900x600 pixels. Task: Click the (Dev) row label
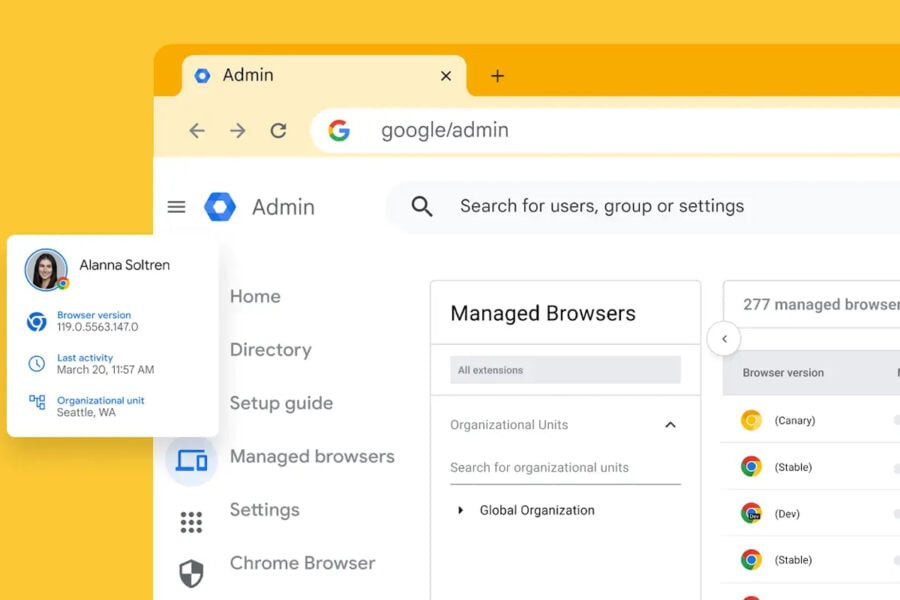click(787, 514)
